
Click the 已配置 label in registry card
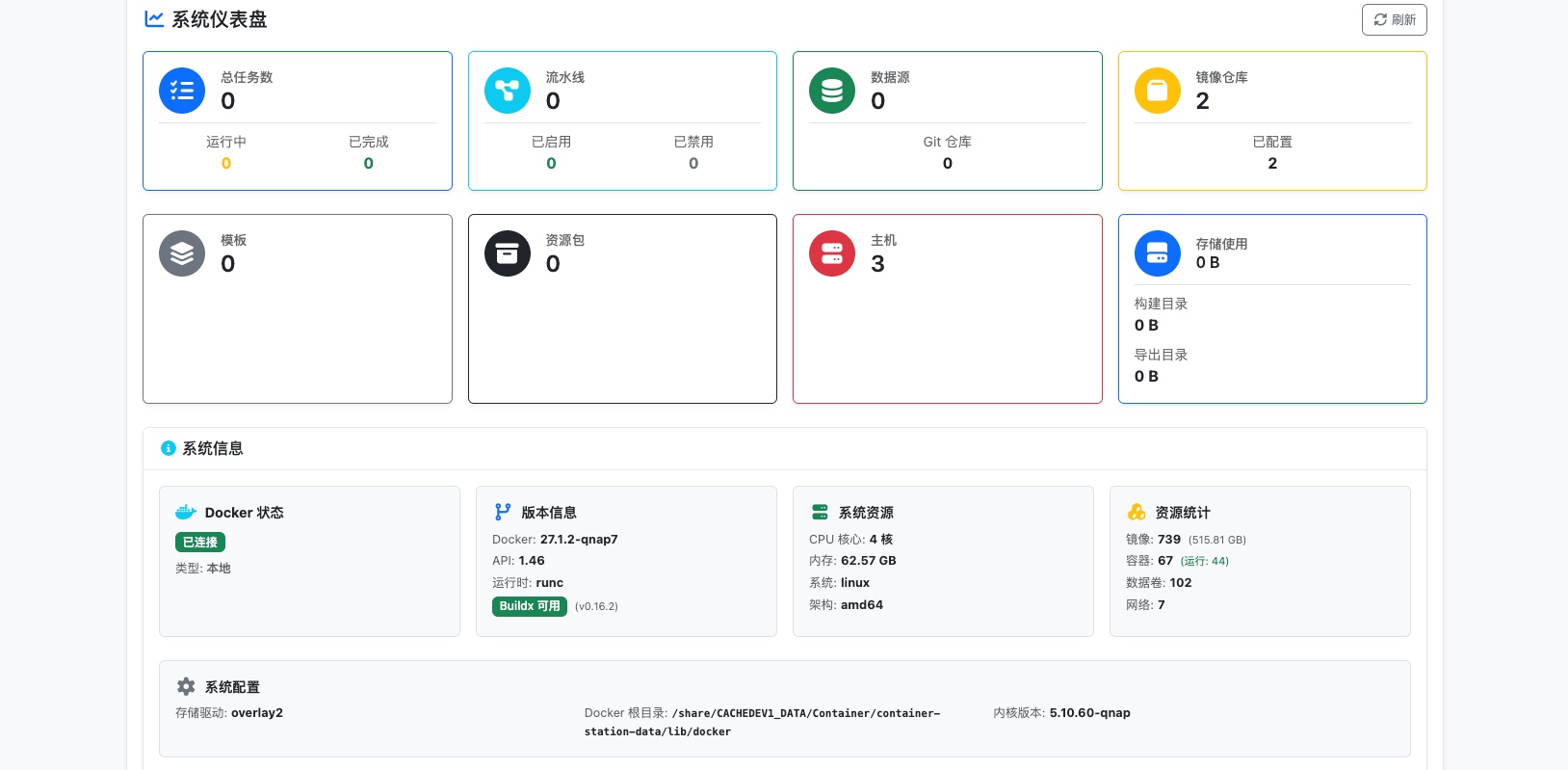tap(1272, 142)
